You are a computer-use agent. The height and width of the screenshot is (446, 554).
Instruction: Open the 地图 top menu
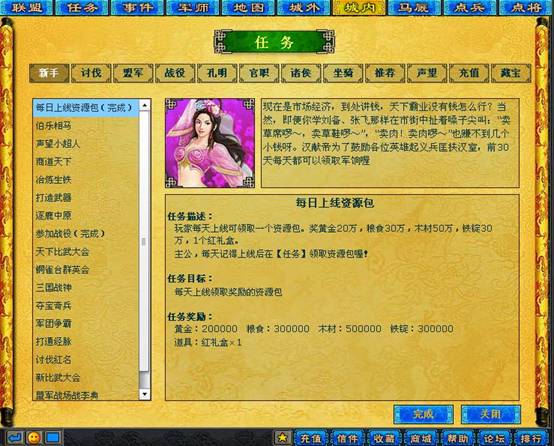pos(248,7)
